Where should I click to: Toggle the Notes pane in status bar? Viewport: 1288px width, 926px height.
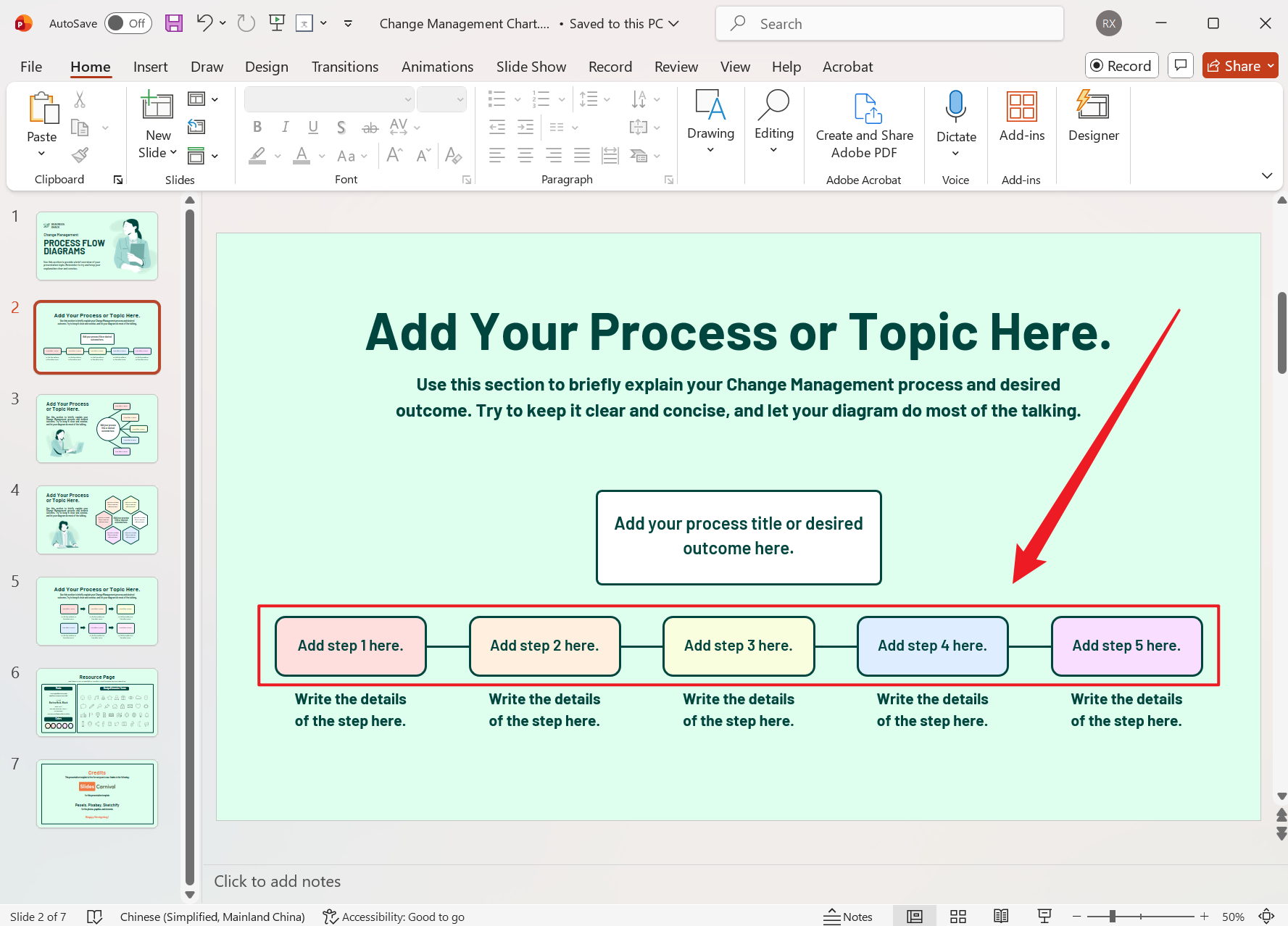848,917
